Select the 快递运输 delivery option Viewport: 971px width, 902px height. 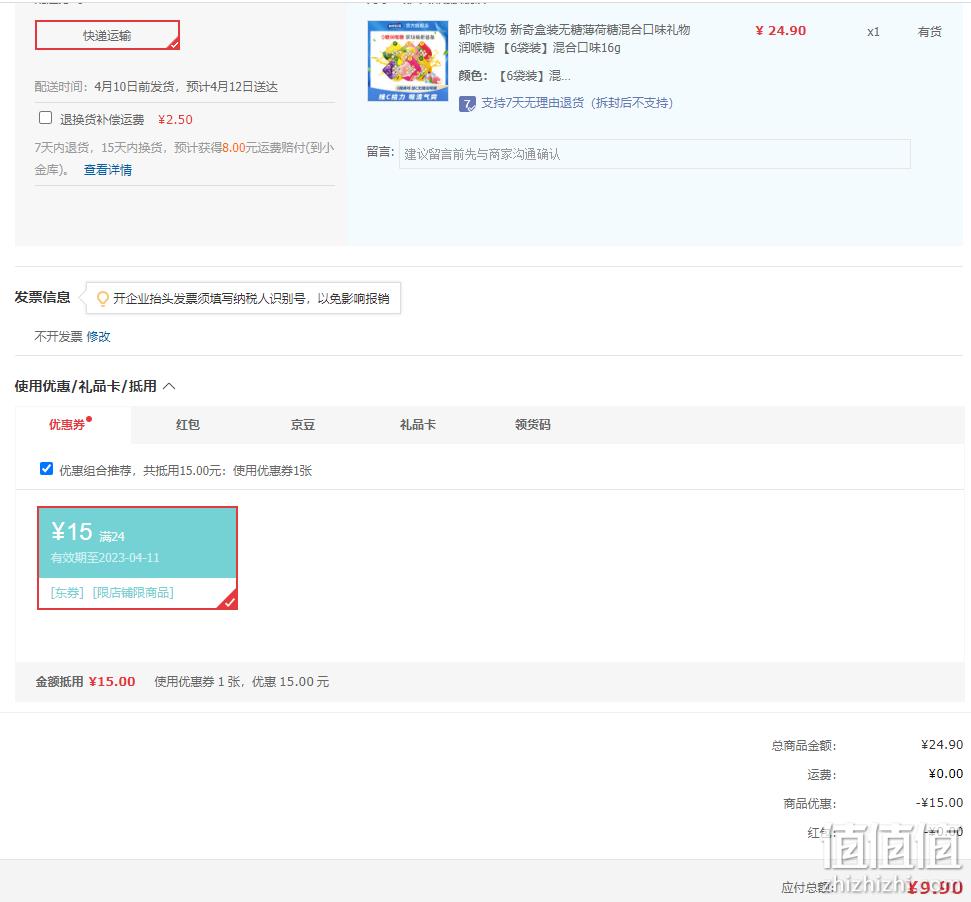107,35
